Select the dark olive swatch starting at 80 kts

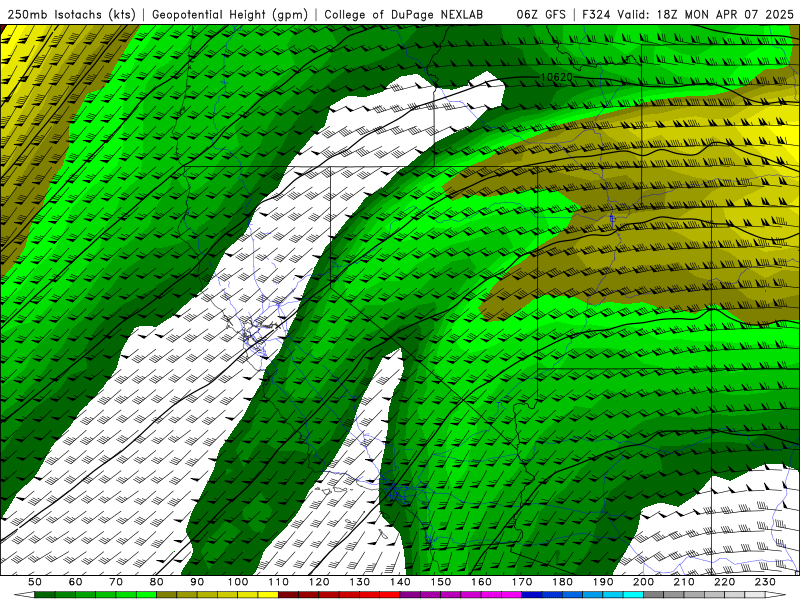(x=166, y=595)
